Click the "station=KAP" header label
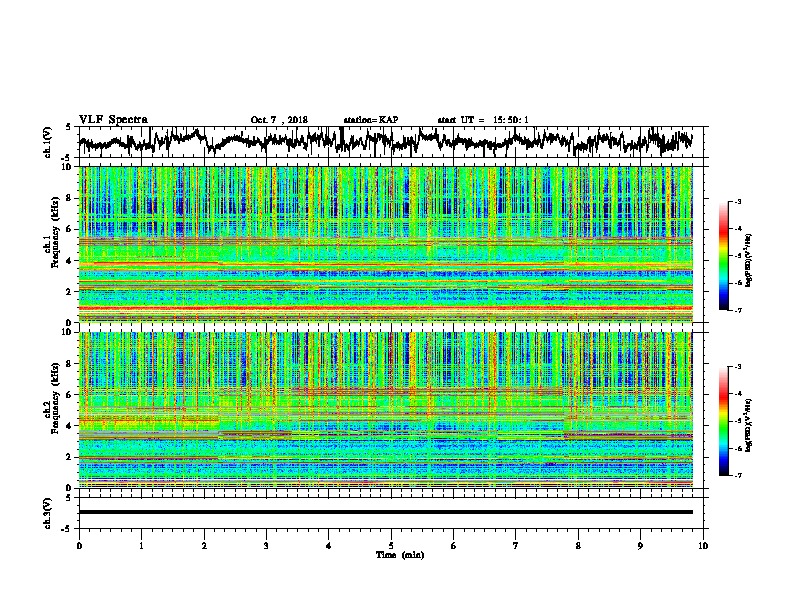The height and width of the screenshot is (612, 792). 371,120
